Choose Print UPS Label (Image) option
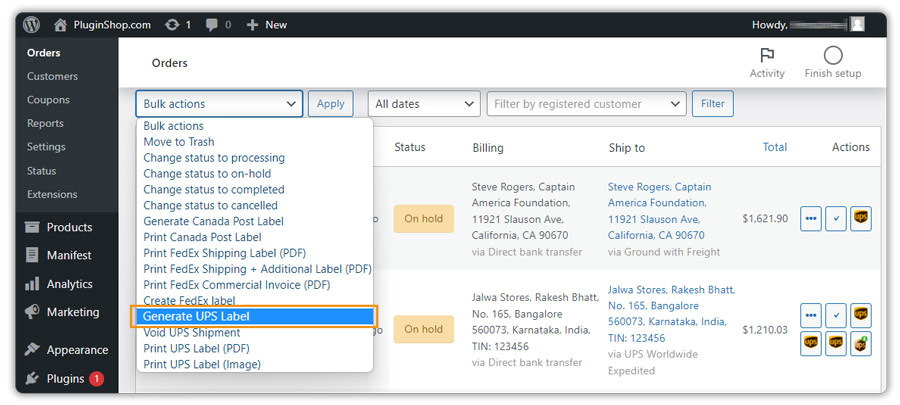This screenshot has width=900, height=405. click(201, 364)
